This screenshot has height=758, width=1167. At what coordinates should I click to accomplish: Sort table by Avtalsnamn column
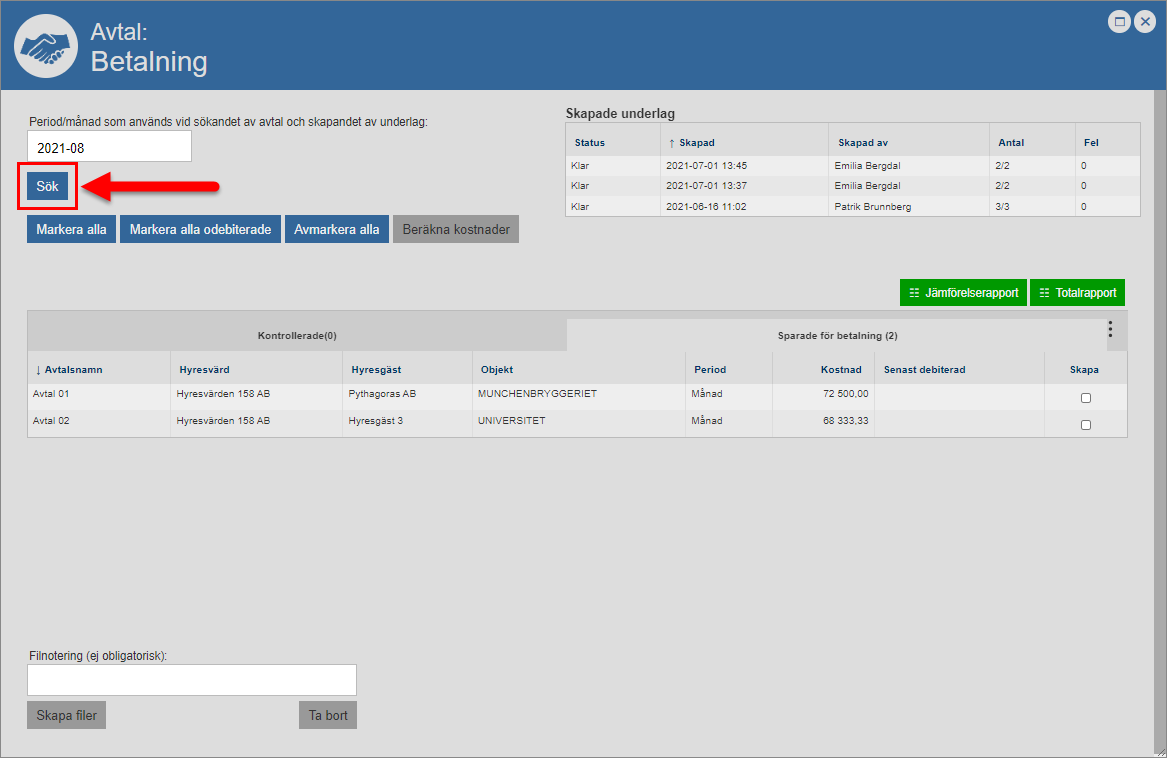(x=73, y=370)
